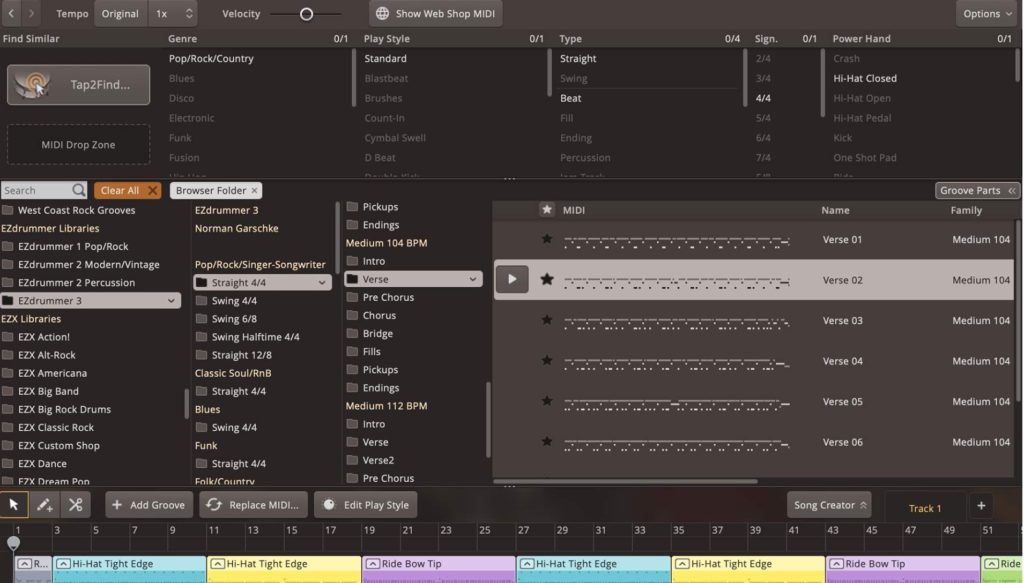The height and width of the screenshot is (583, 1024).
Task: Open the Options dropdown
Action: tap(987, 13)
